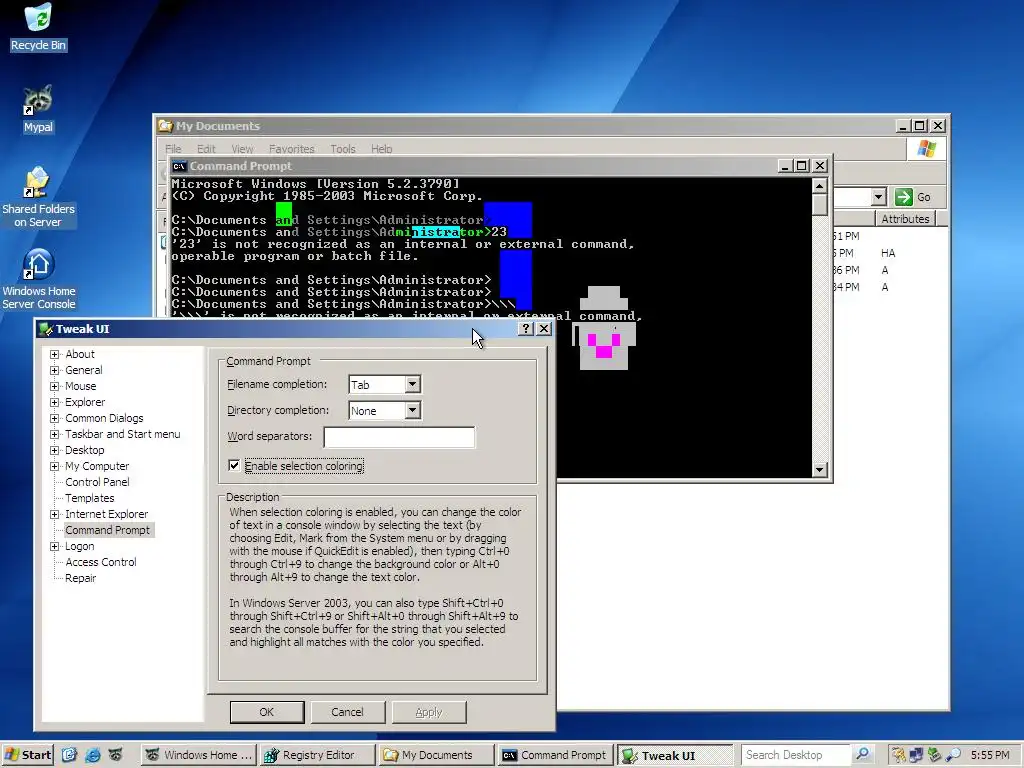Click the Start button on taskbar

point(27,755)
